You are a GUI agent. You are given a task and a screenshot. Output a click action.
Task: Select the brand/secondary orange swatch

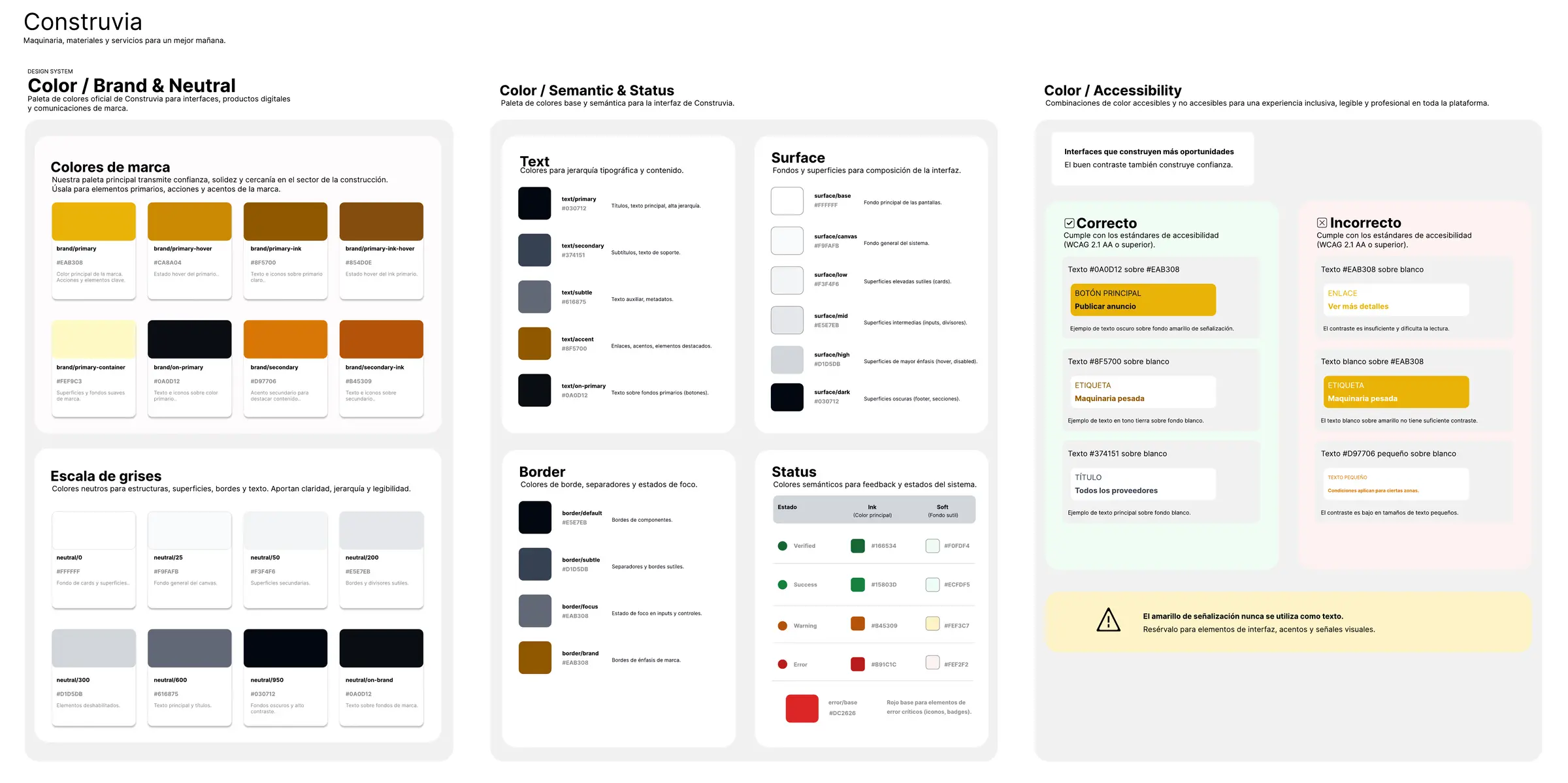click(286, 339)
